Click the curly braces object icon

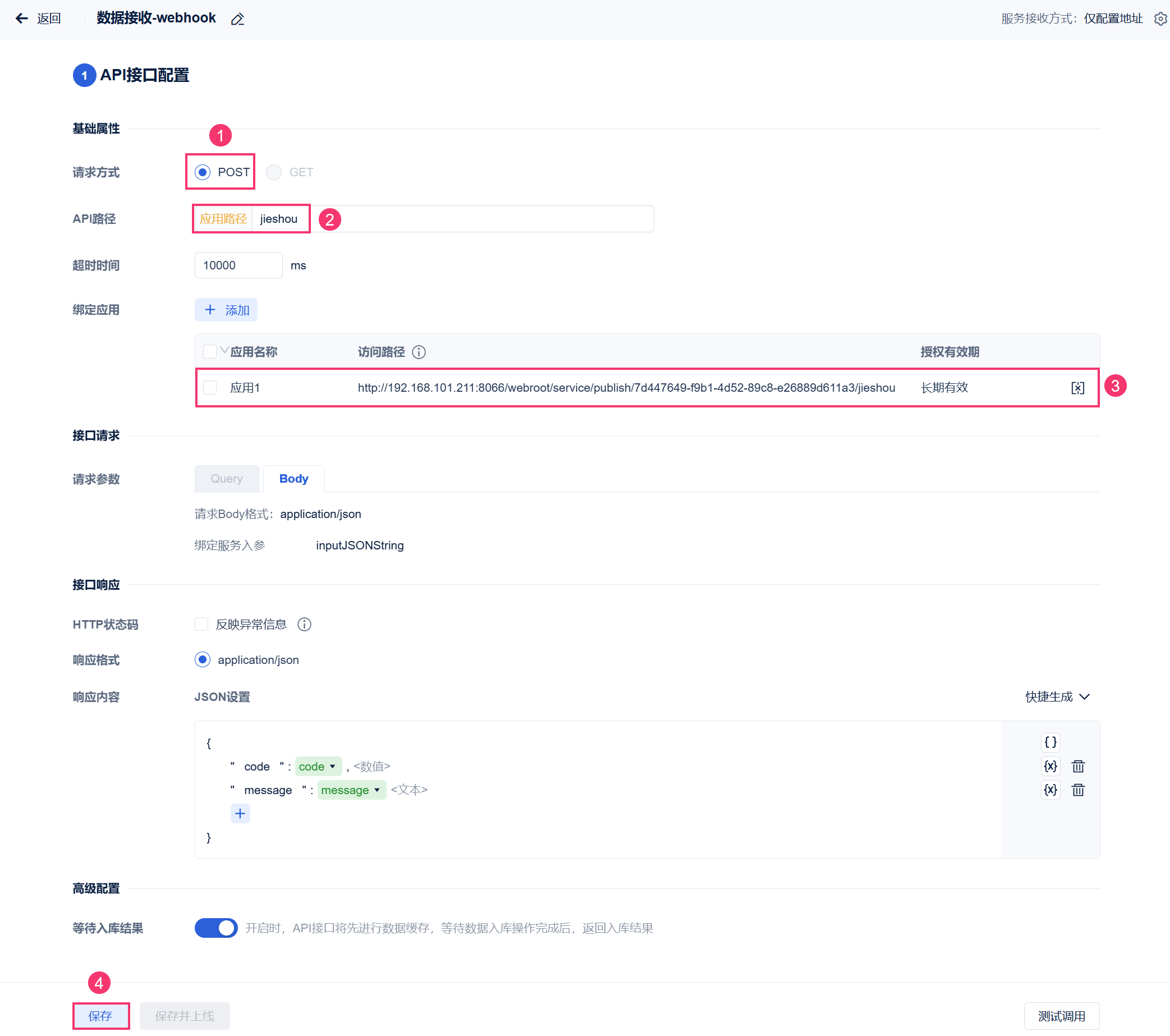pos(1050,743)
